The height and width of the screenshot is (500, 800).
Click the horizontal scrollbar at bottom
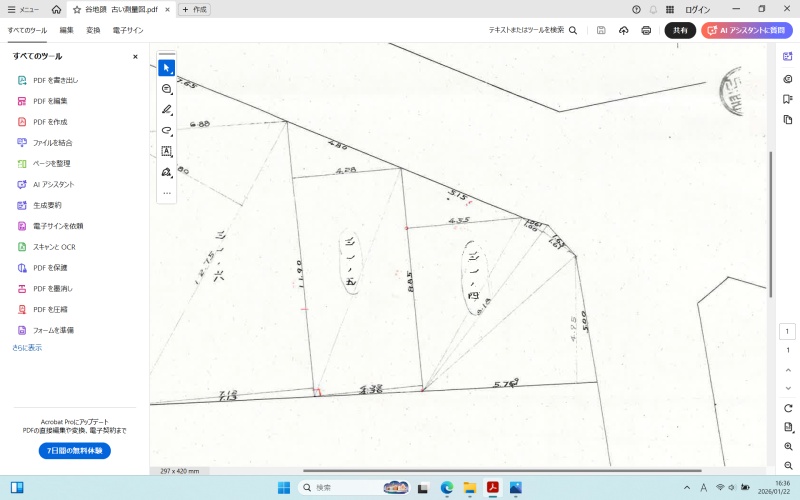500,470
